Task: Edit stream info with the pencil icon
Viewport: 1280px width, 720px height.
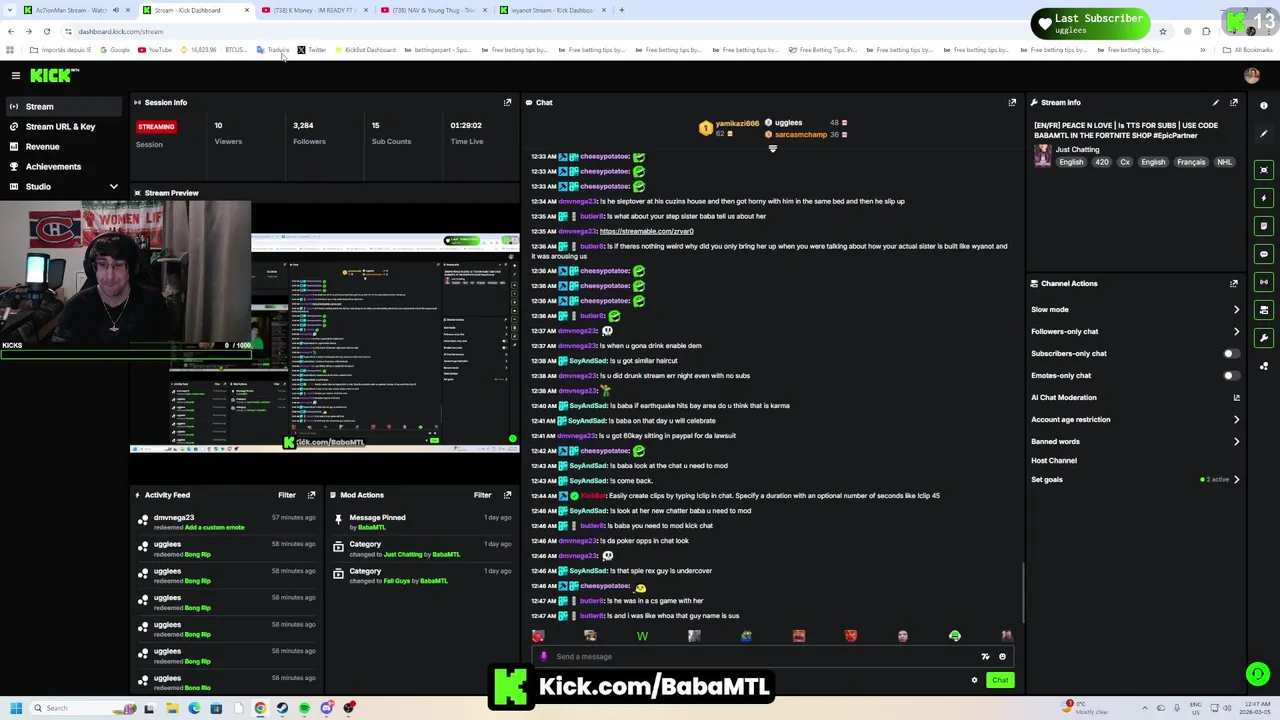Action: (1216, 102)
